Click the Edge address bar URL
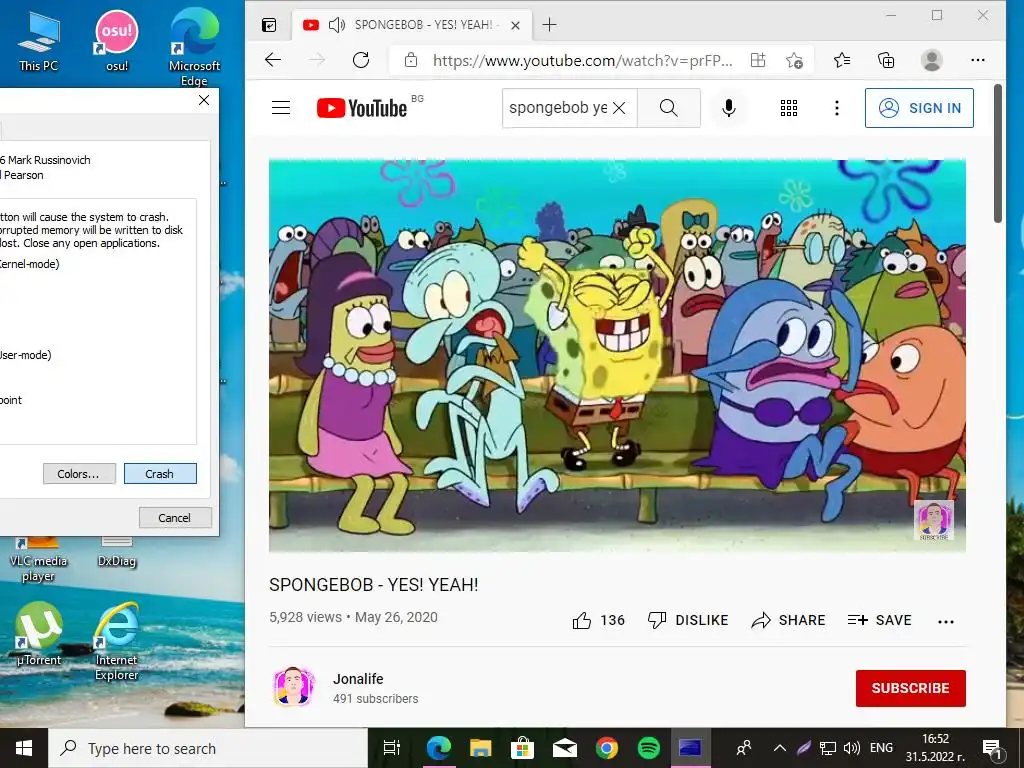Viewport: 1024px width, 768px height. tap(583, 61)
